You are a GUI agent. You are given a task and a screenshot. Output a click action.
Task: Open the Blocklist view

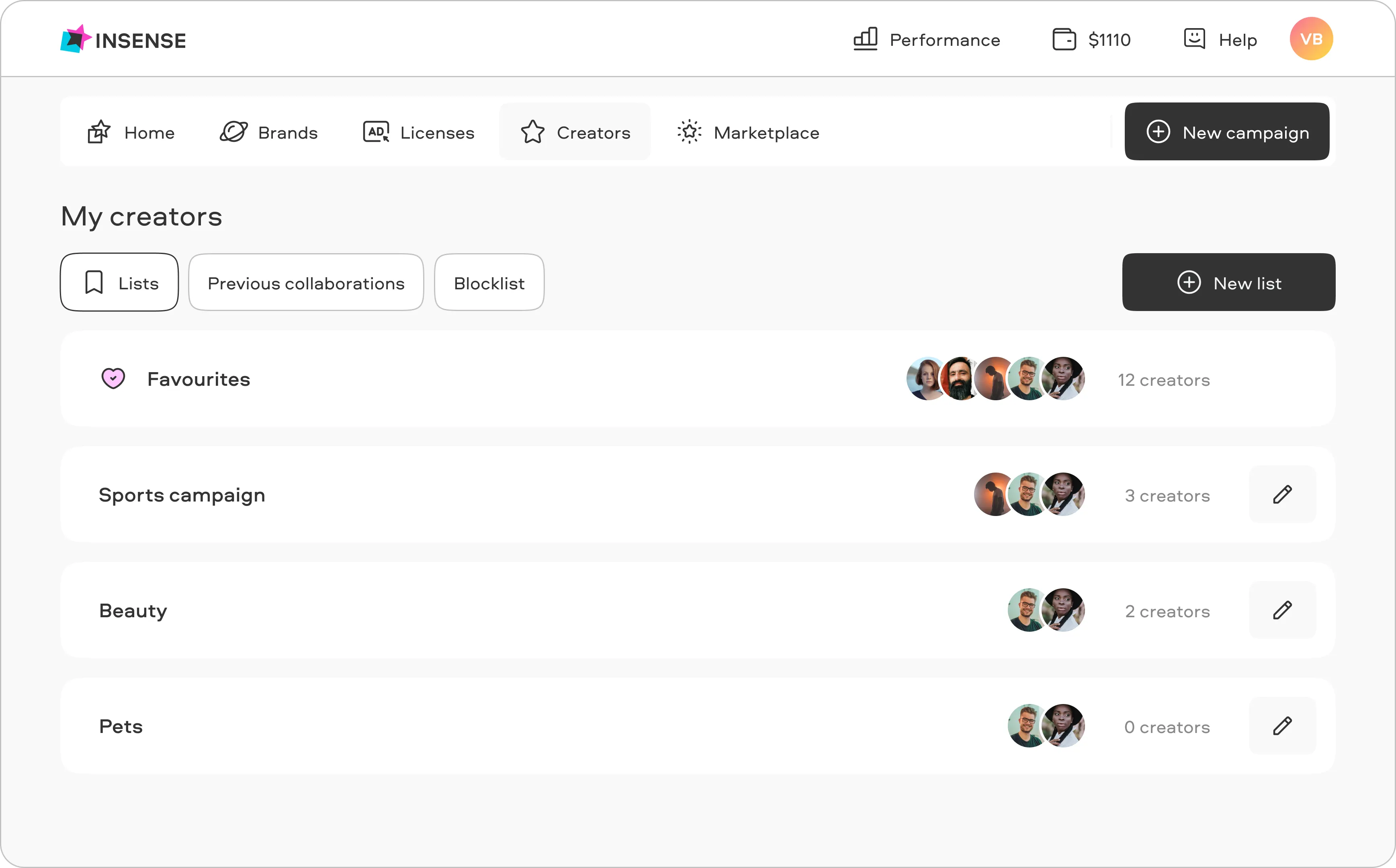pos(489,282)
